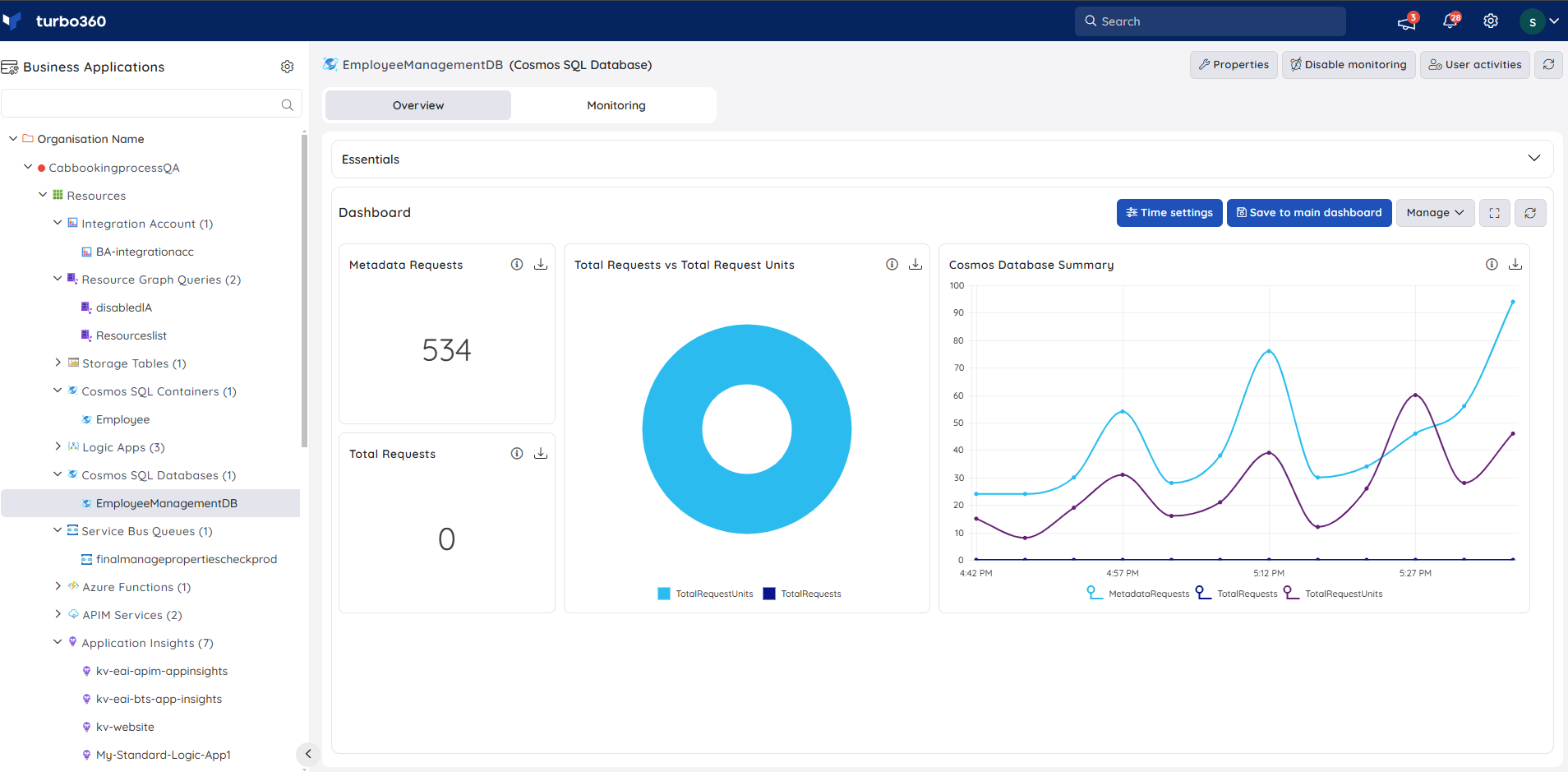
Task: Select Employee Cosmos container
Action: coord(122,419)
